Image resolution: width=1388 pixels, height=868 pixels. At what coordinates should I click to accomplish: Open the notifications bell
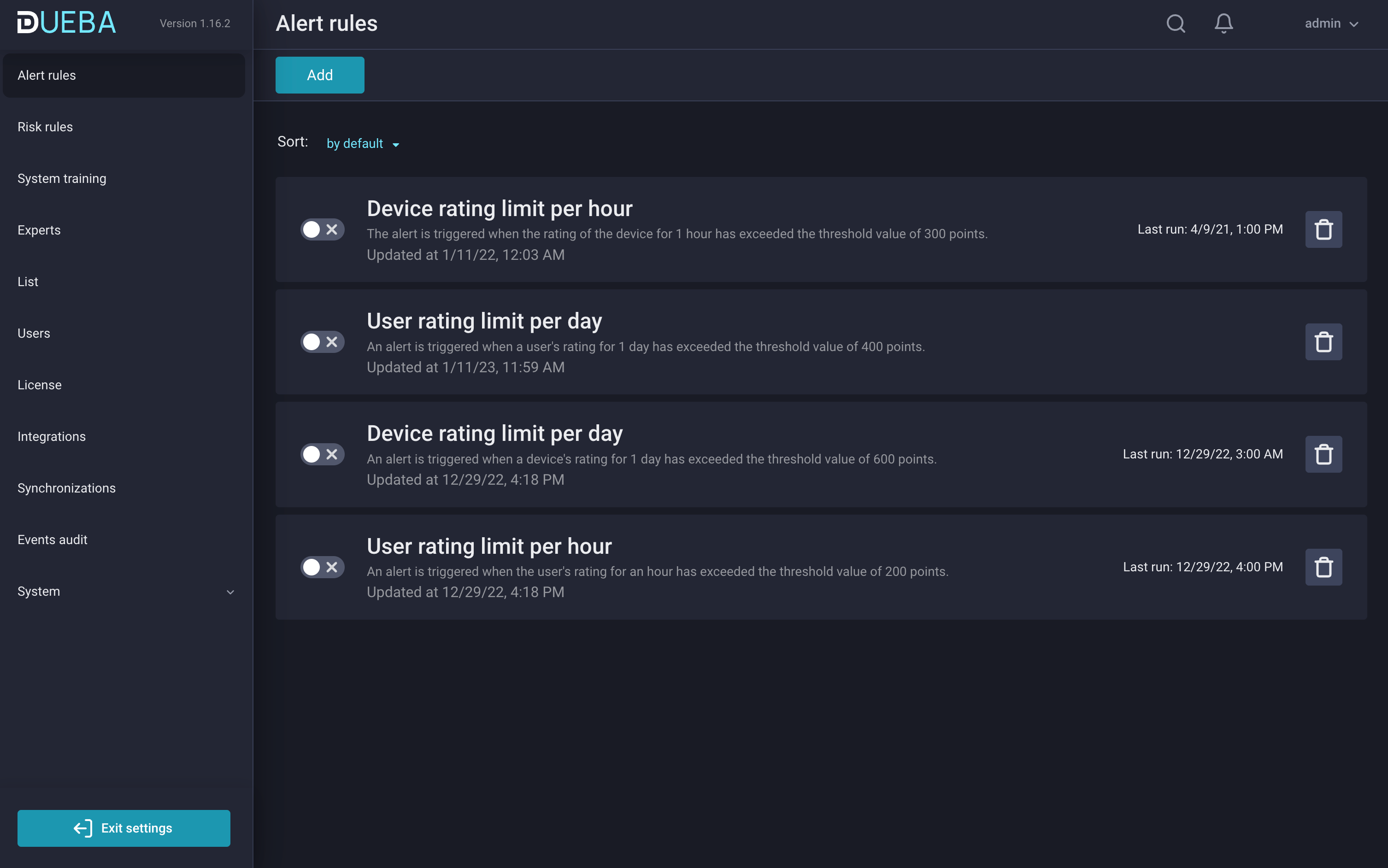point(1223,23)
